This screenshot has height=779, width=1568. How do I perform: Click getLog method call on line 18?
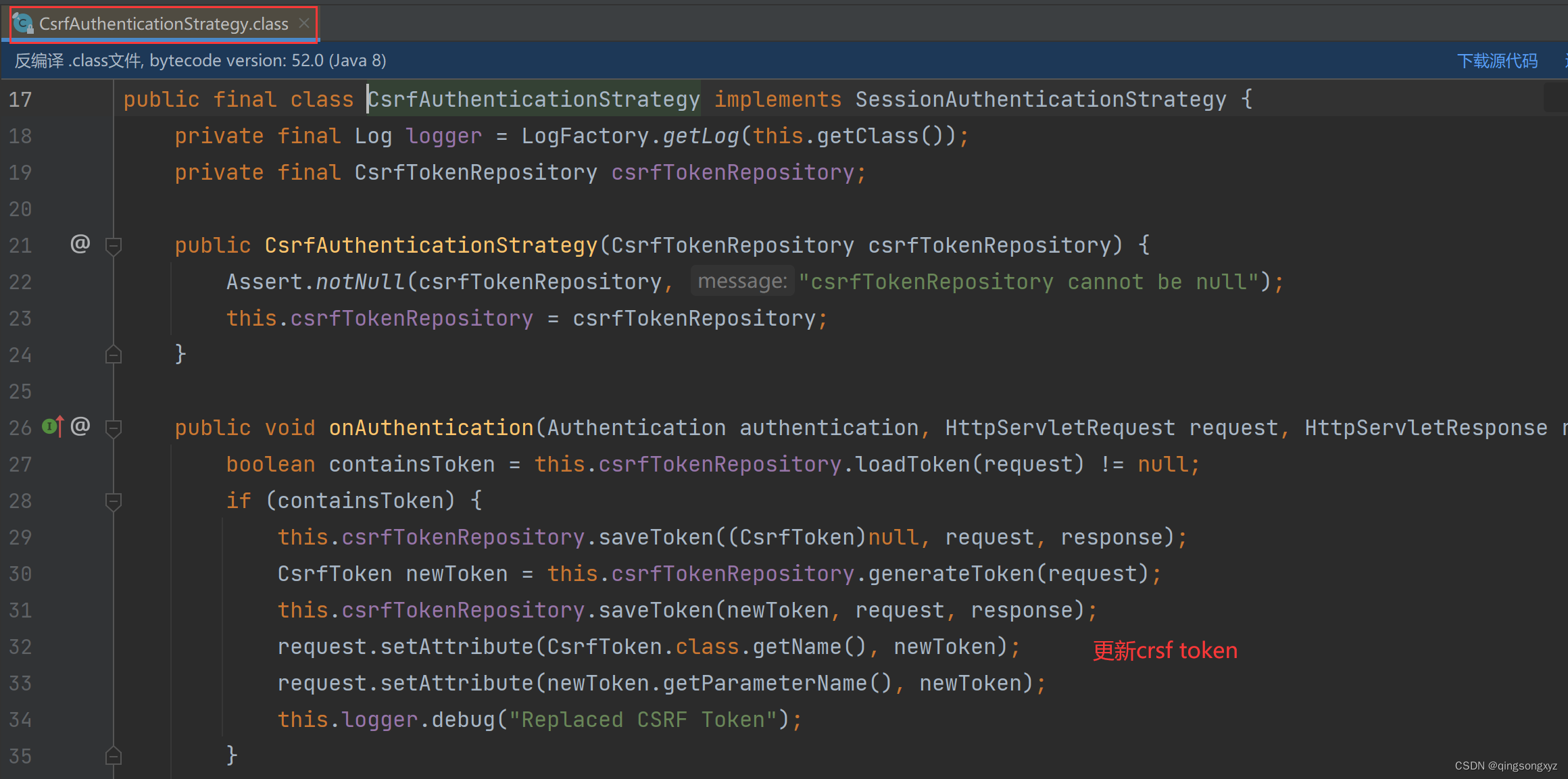tap(701, 136)
